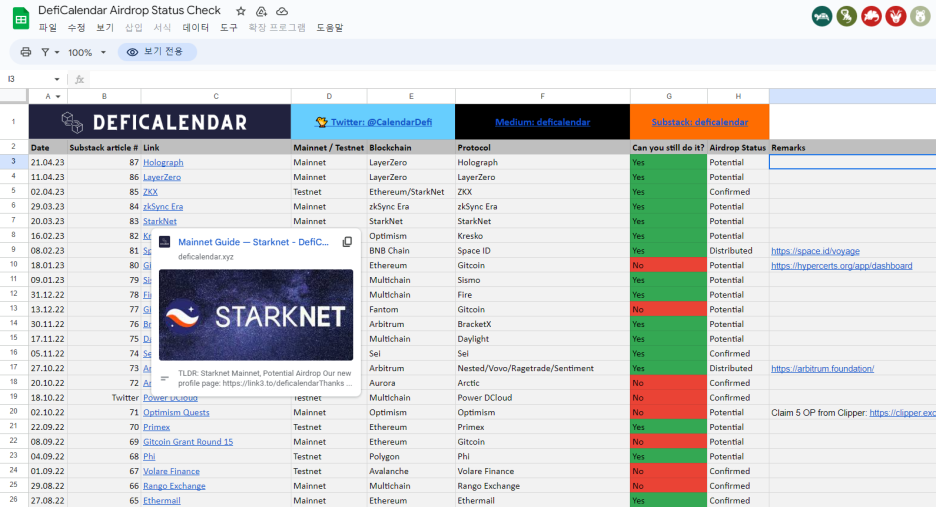Open the LayerZero link in row 4

click(162, 177)
